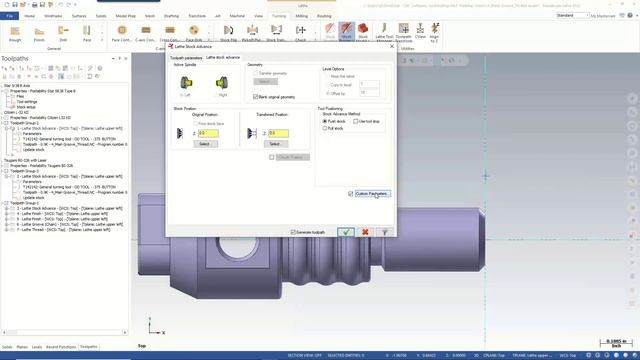The image size is (640, 360).
Task: Click the Save icon in quick access toolbar
Action: click(x=15, y=5)
